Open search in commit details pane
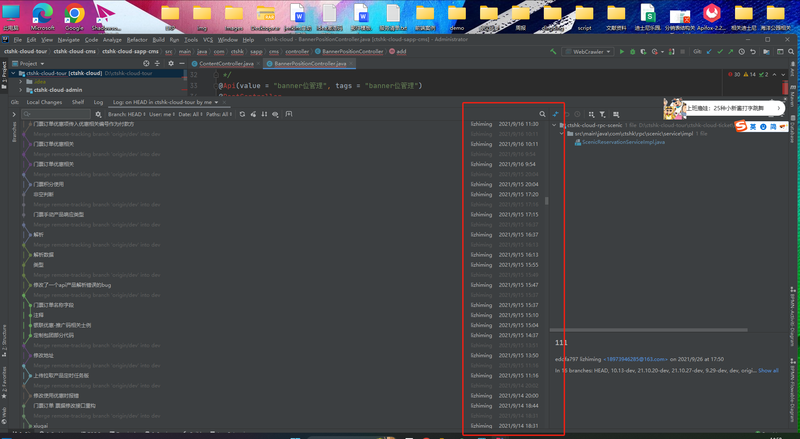Screen dimensions: 800x439 (x=542, y=114)
